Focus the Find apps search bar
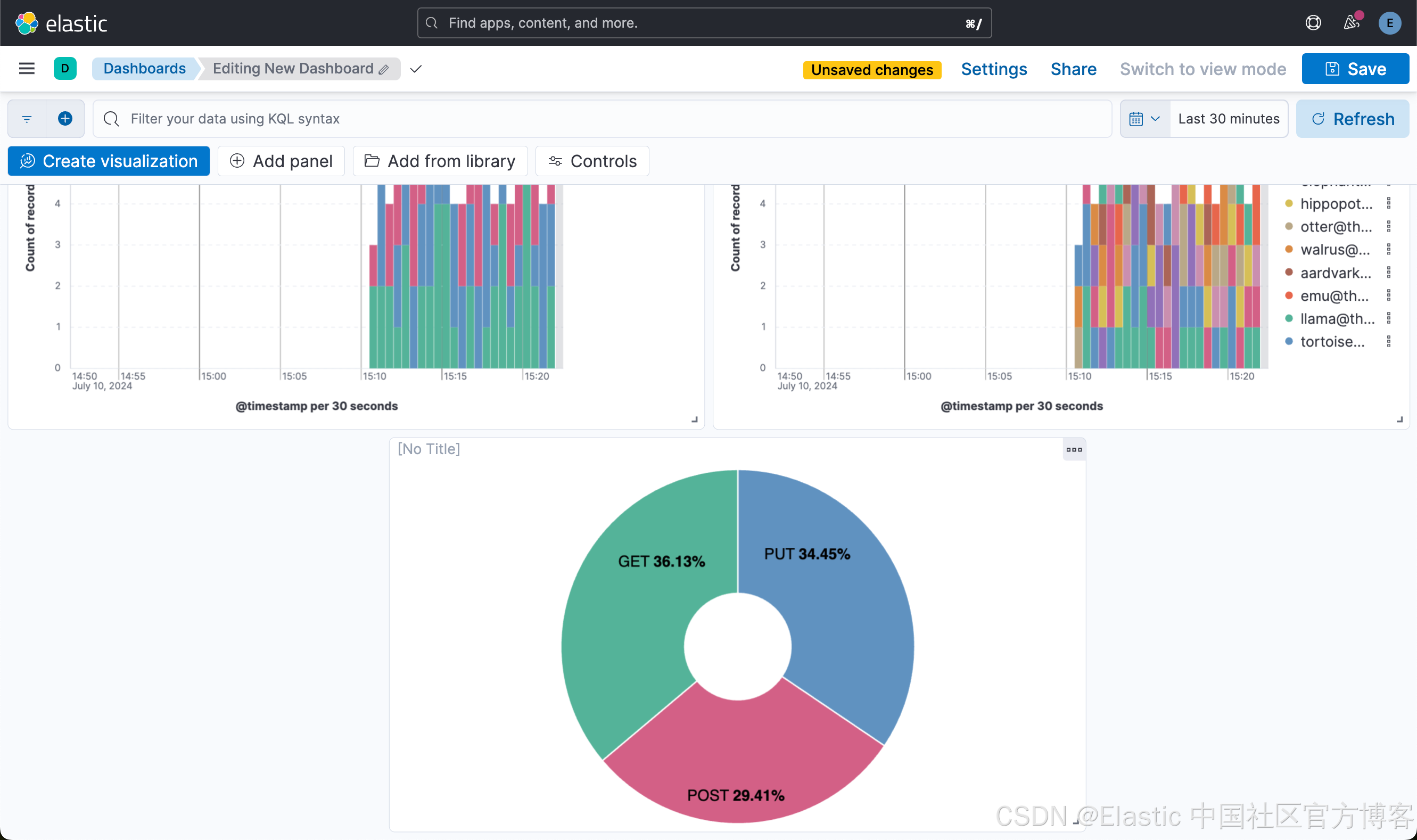 pos(704,23)
